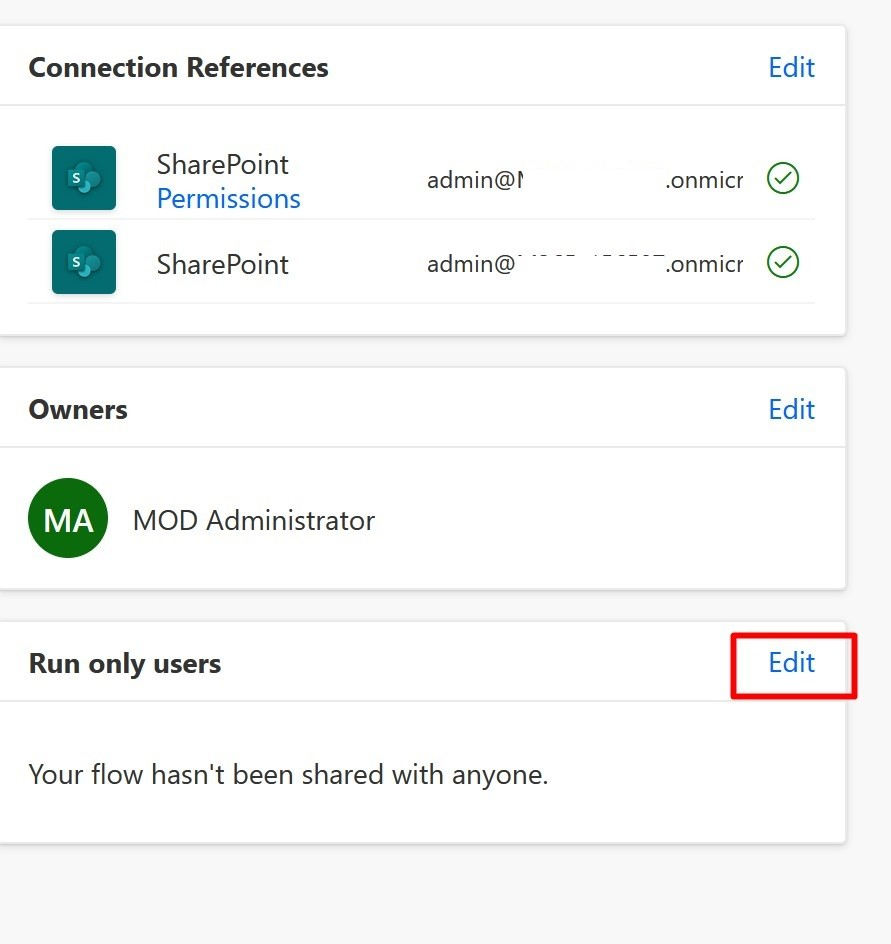The image size is (891, 944).
Task: Click the green checkmark on the first SharePoint connection
Action: coord(782,179)
